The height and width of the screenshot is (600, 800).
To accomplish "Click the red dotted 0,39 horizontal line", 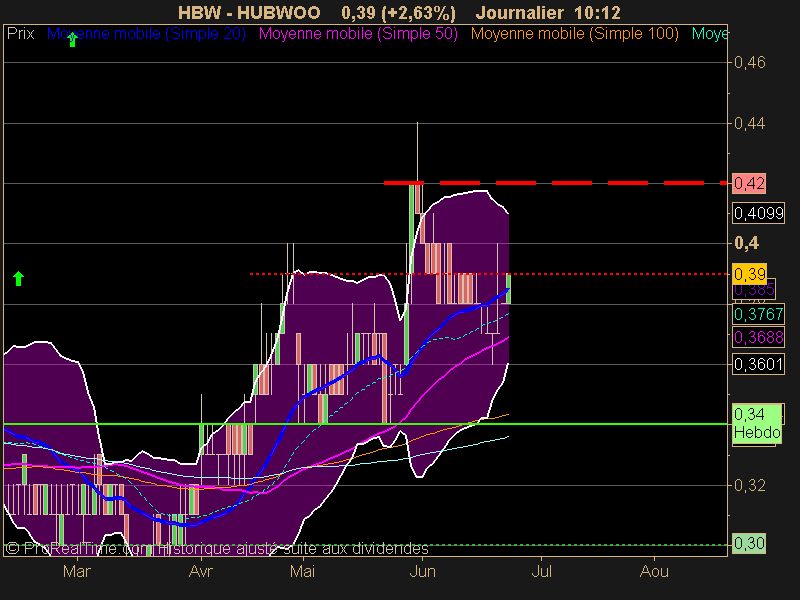I will [489, 274].
